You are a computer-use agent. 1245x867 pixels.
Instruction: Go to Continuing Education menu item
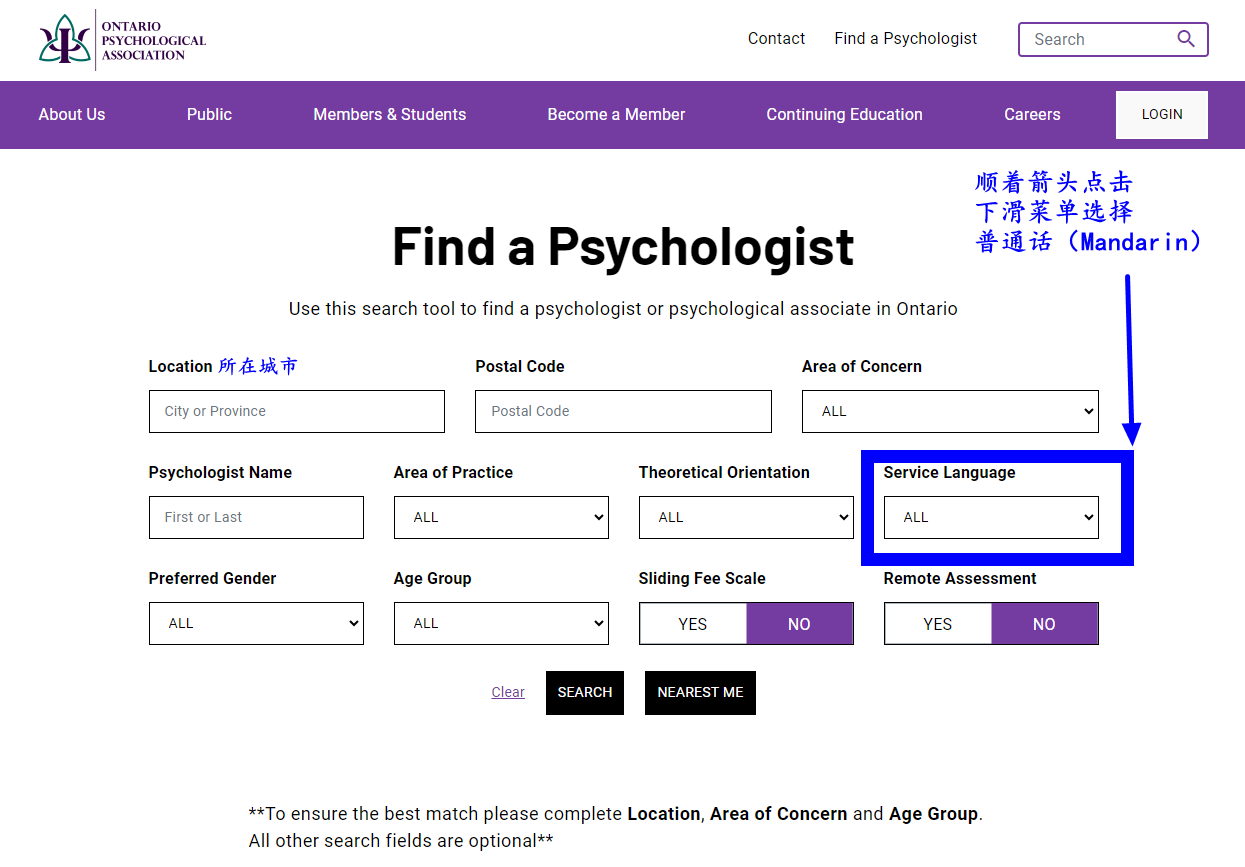click(x=844, y=115)
